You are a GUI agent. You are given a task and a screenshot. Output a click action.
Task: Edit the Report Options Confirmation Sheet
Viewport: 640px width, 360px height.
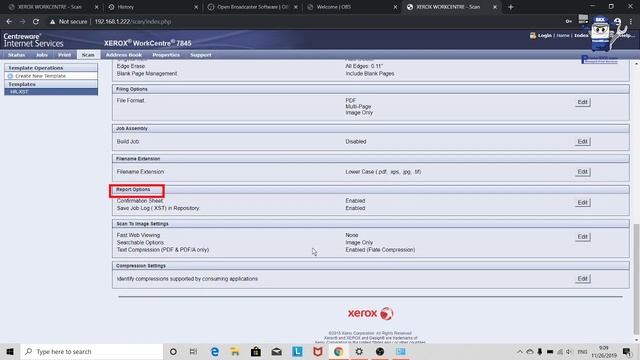[582, 202]
